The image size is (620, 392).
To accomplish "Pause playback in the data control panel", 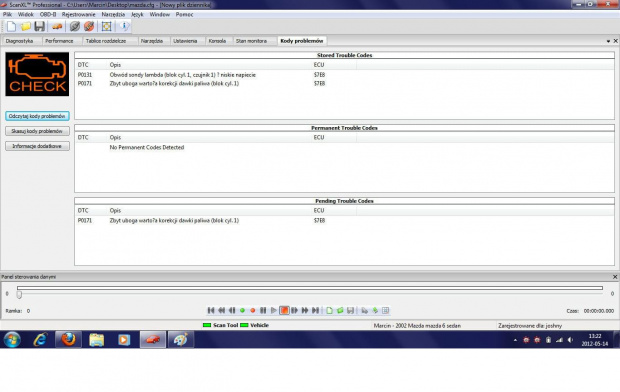I will (263, 311).
